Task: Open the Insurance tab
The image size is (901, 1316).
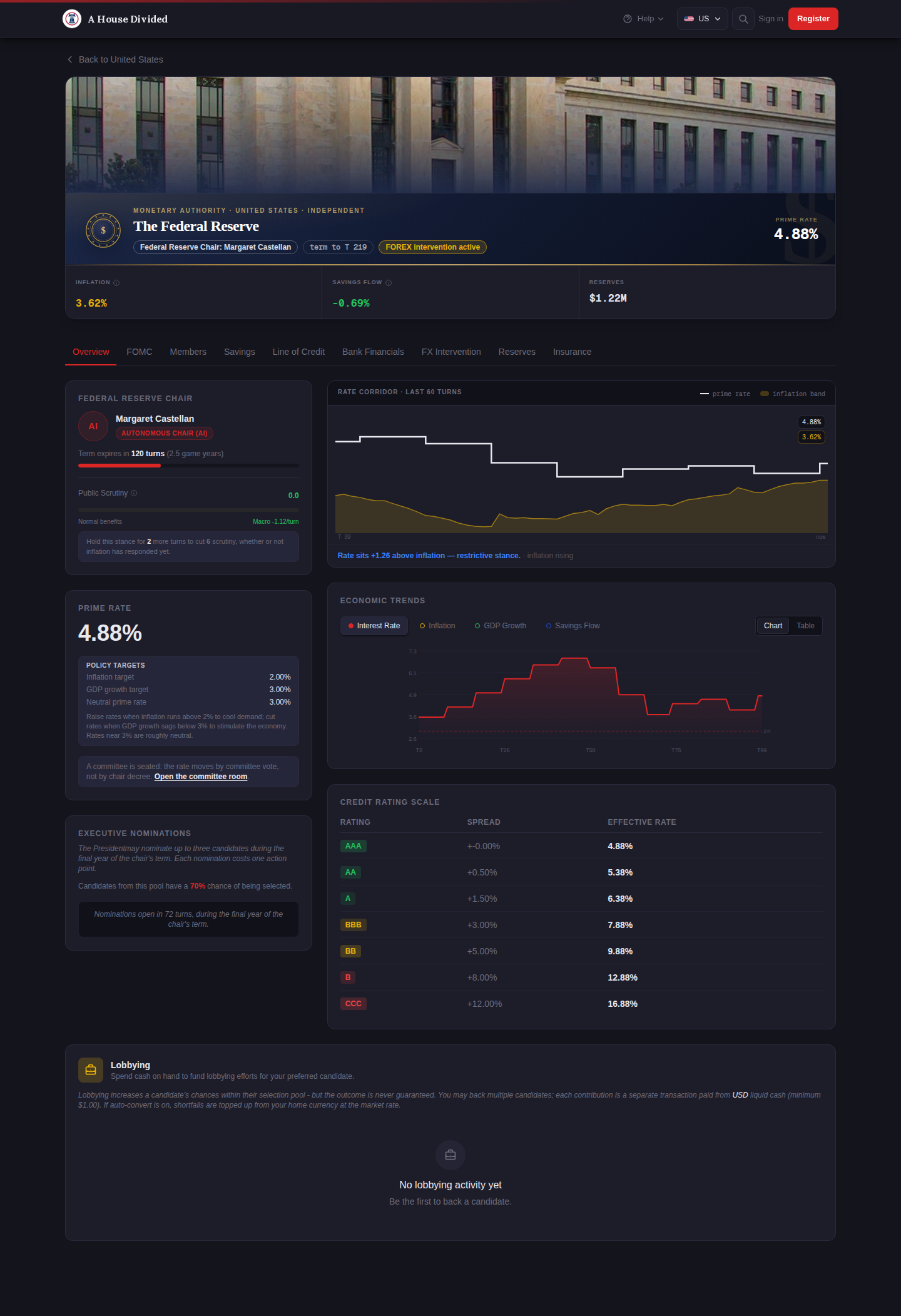Action: (572, 352)
